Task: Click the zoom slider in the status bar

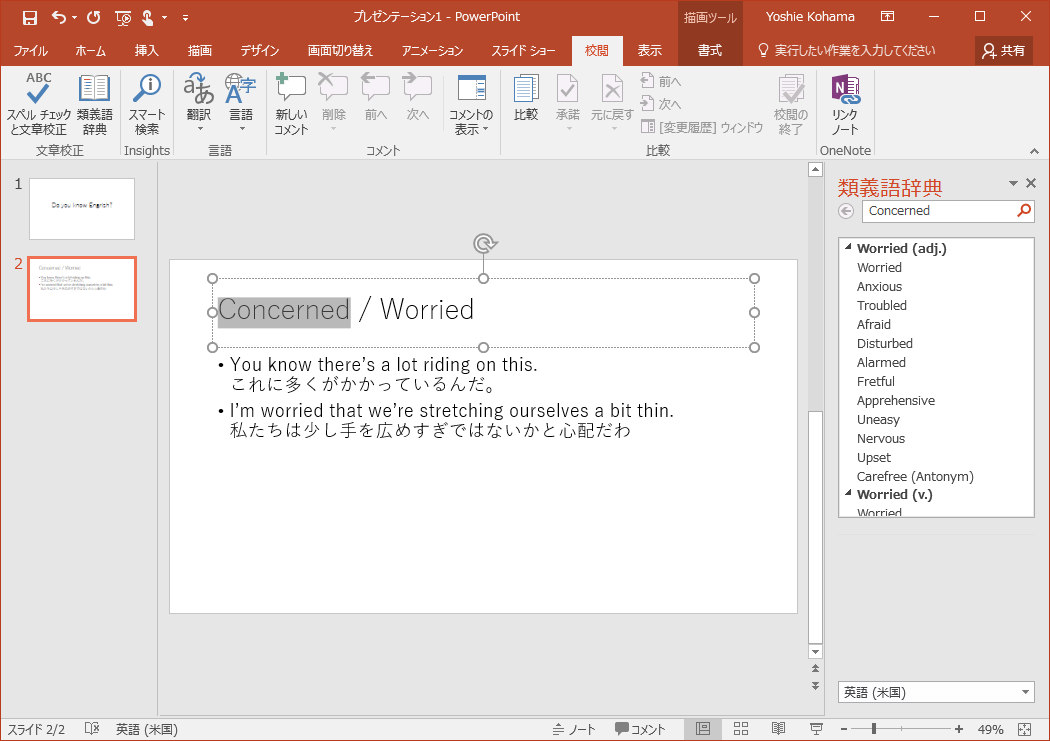Action: tap(873, 729)
